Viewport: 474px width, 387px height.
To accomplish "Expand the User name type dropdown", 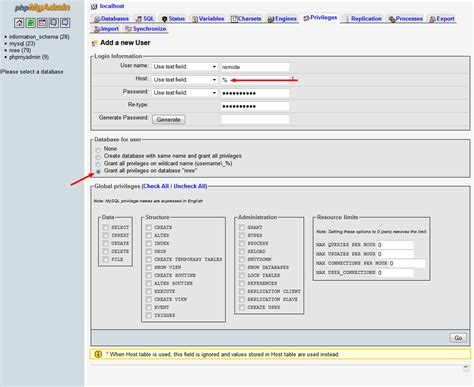I will 185,67.
